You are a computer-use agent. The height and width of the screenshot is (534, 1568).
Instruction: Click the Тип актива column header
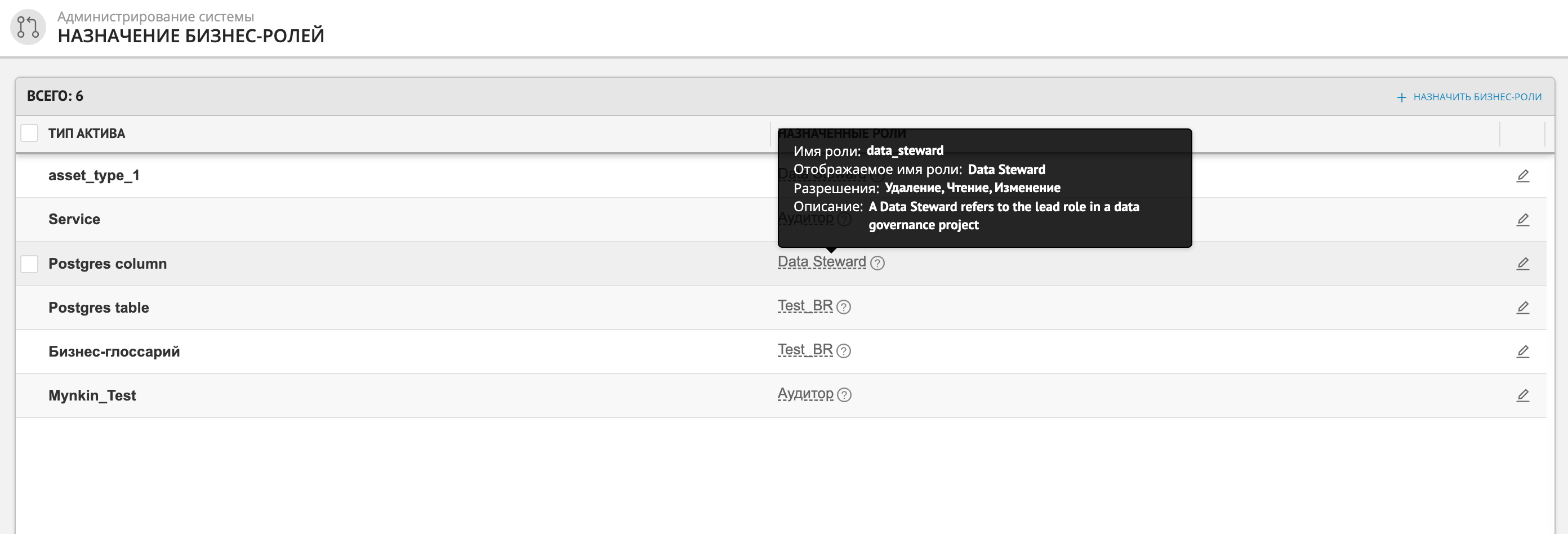tap(86, 133)
